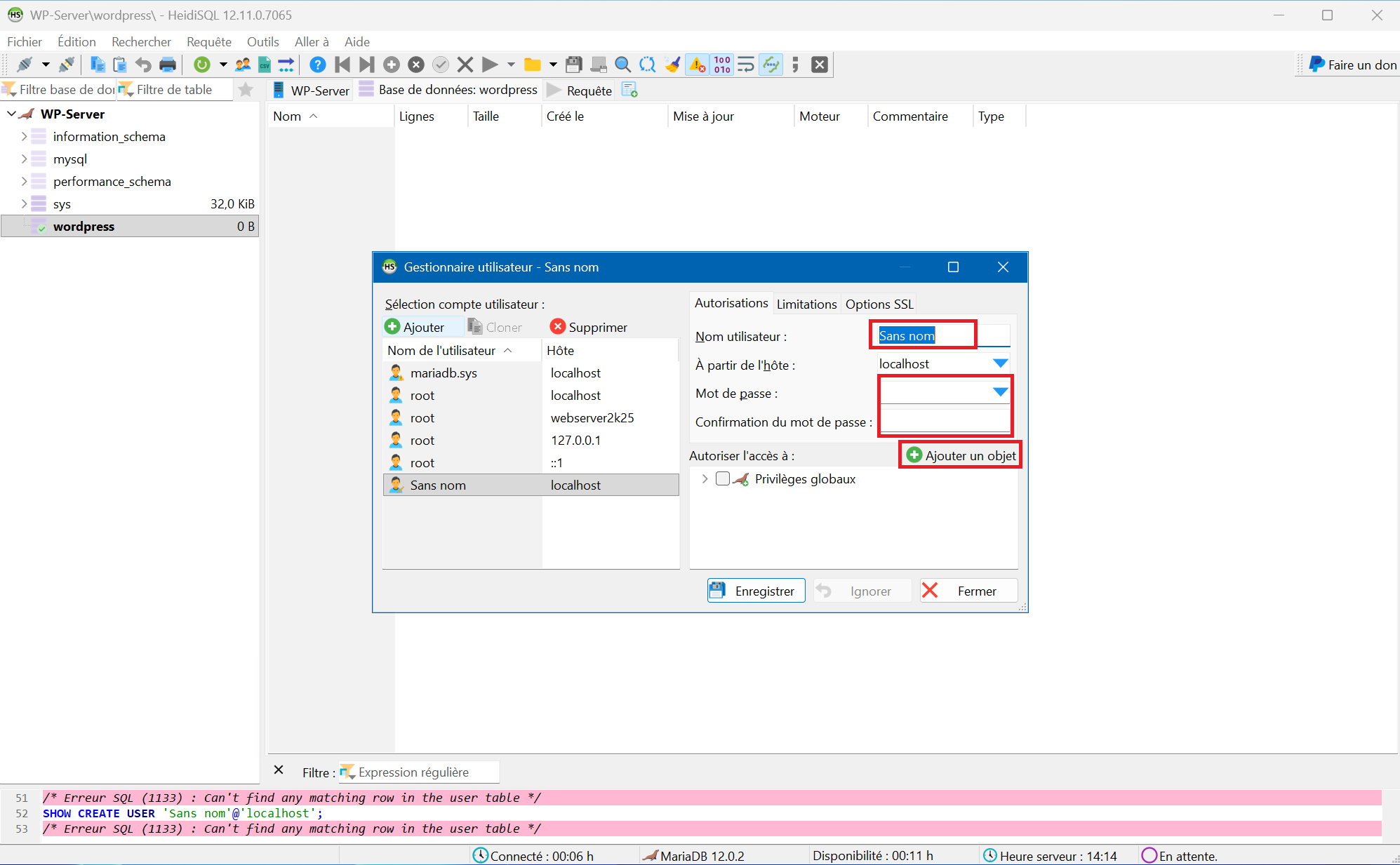Open the Outils menu
This screenshot has width=1400, height=865.
[x=262, y=41]
